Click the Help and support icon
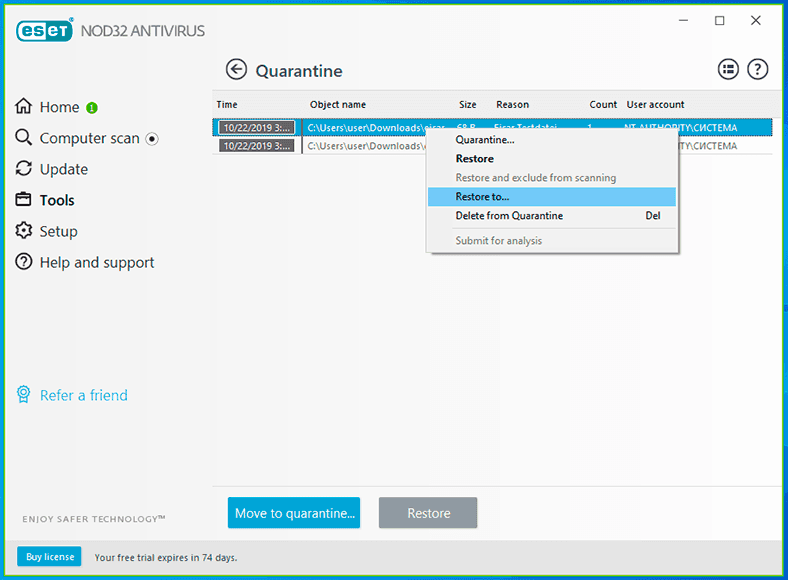The height and width of the screenshot is (580, 788). (x=24, y=262)
